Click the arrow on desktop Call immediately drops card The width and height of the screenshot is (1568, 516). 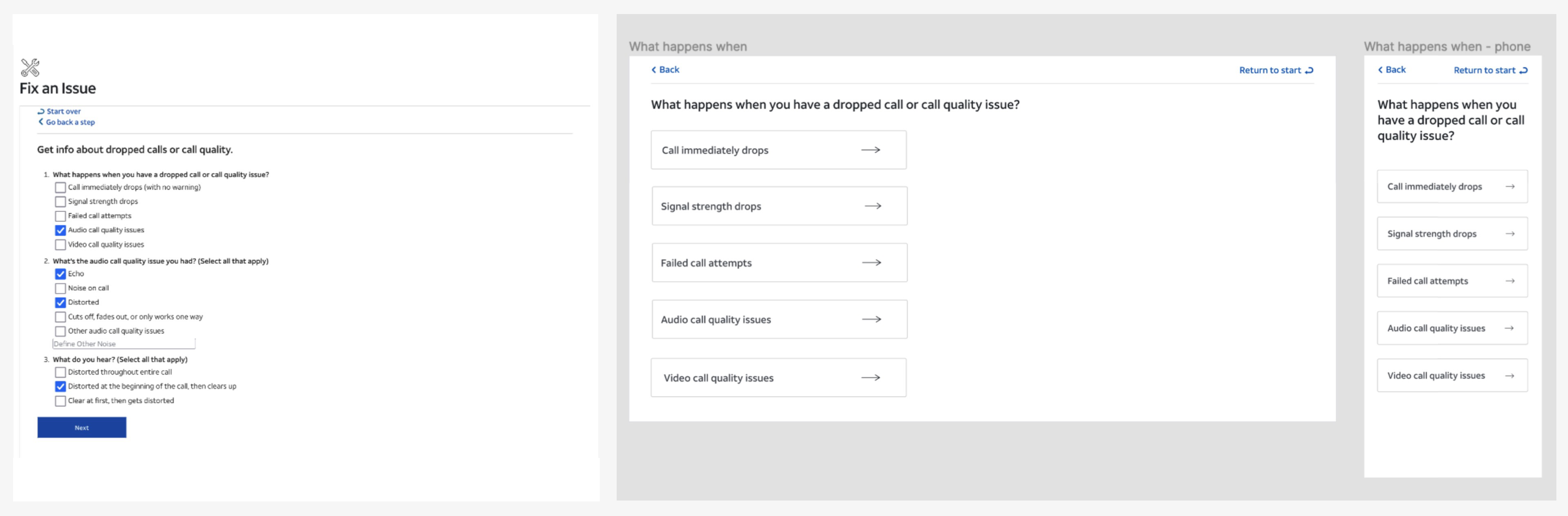[x=871, y=150]
